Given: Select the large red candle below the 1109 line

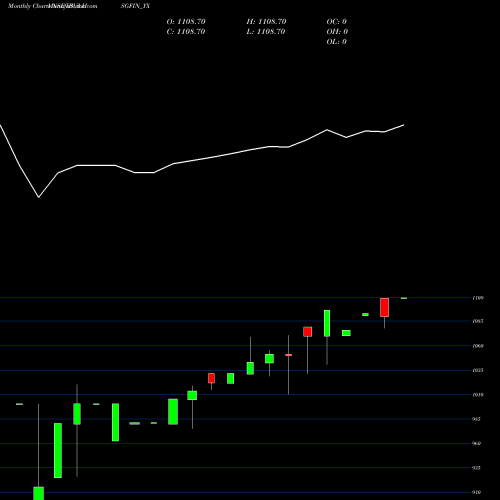Looking at the screenshot, I should click(384, 307).
